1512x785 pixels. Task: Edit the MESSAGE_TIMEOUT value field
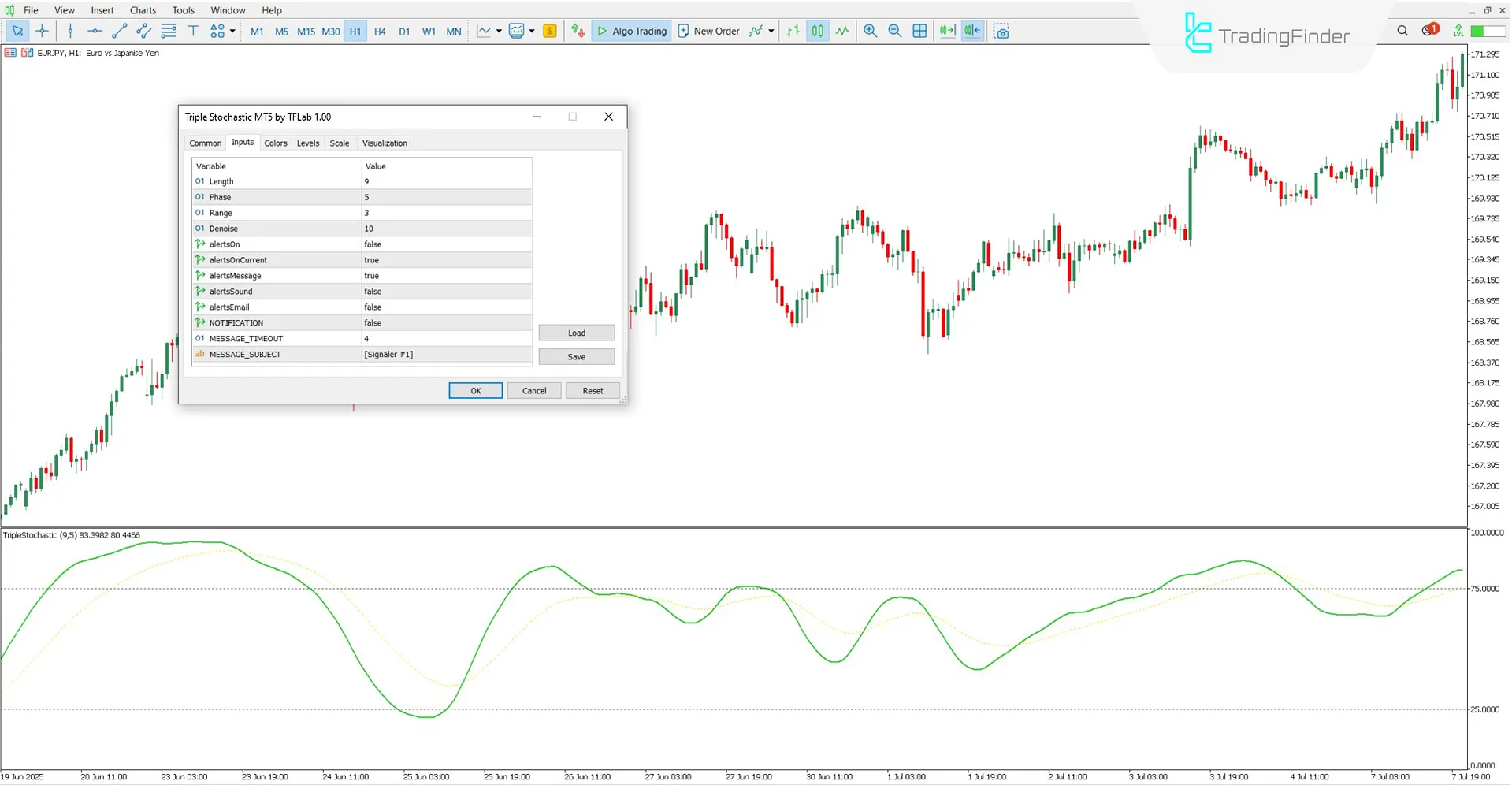tap(445, 338)
